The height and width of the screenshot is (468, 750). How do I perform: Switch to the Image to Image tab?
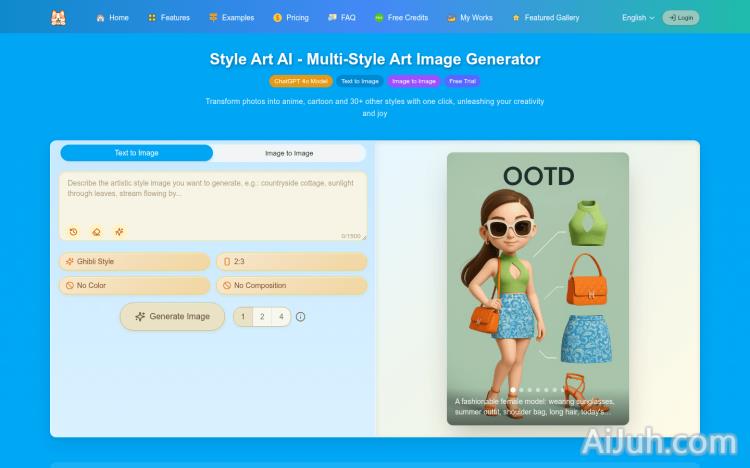click(x=289, y=153)
